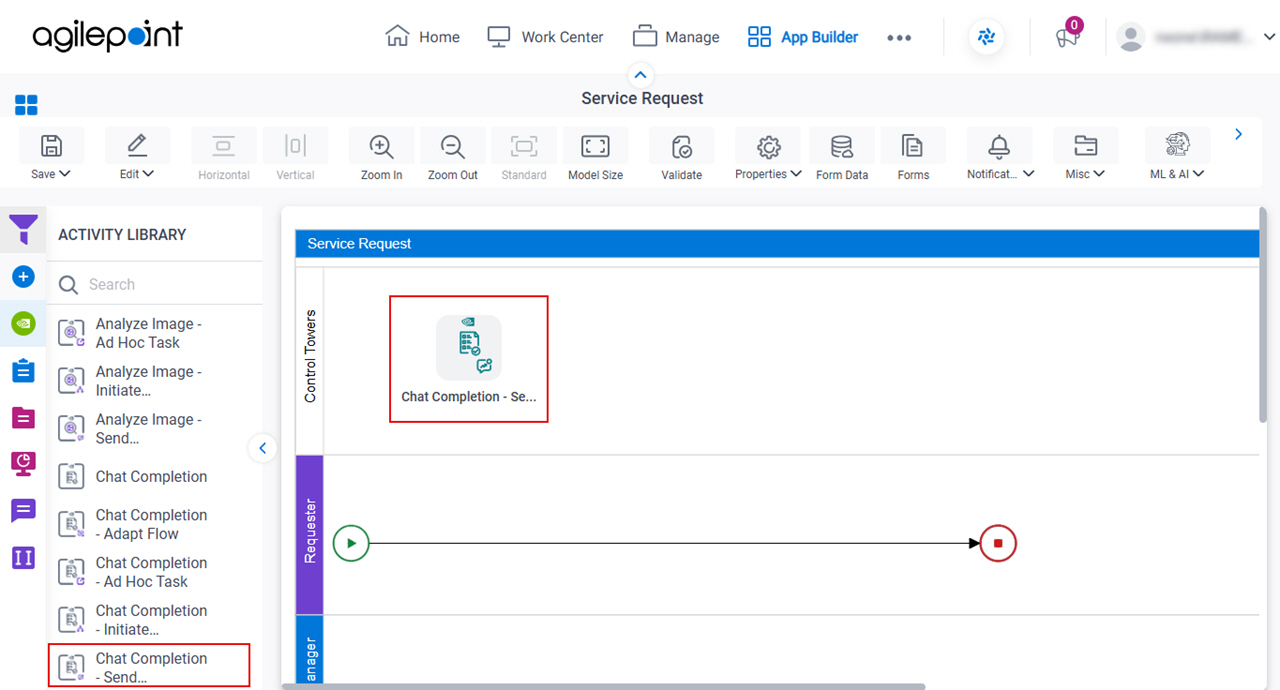
Task: Select the Control Towers swimlane header
Action: [310, 360]
